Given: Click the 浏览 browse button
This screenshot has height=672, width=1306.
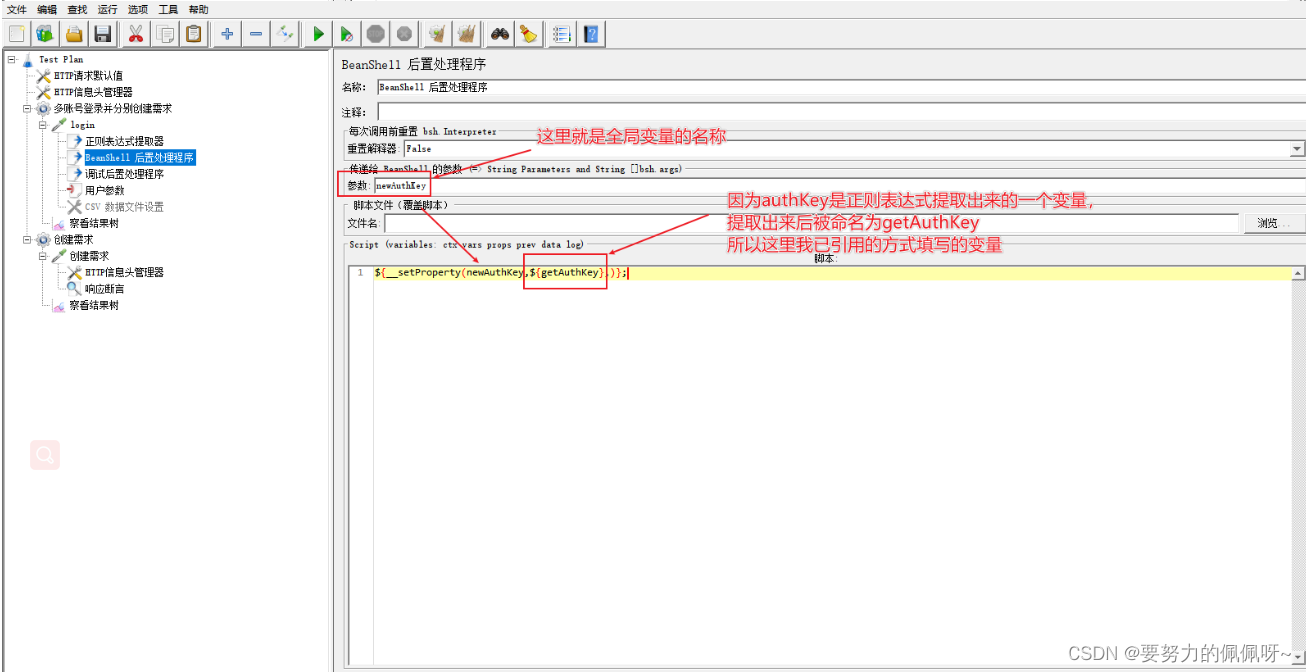Looking at the screenshot, I should pyautogui.click(x=1273, y=224).
